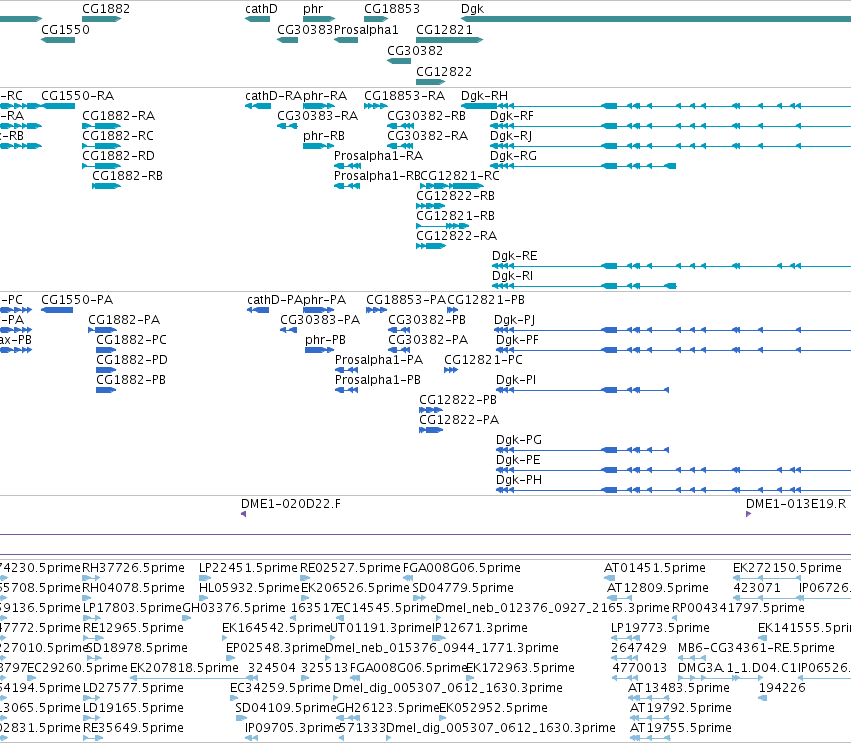The width and height of the screenshot is (851, 743).
Task: Click the CG12822 gene label
Action: pyautogui.click(x=444, y=72)
